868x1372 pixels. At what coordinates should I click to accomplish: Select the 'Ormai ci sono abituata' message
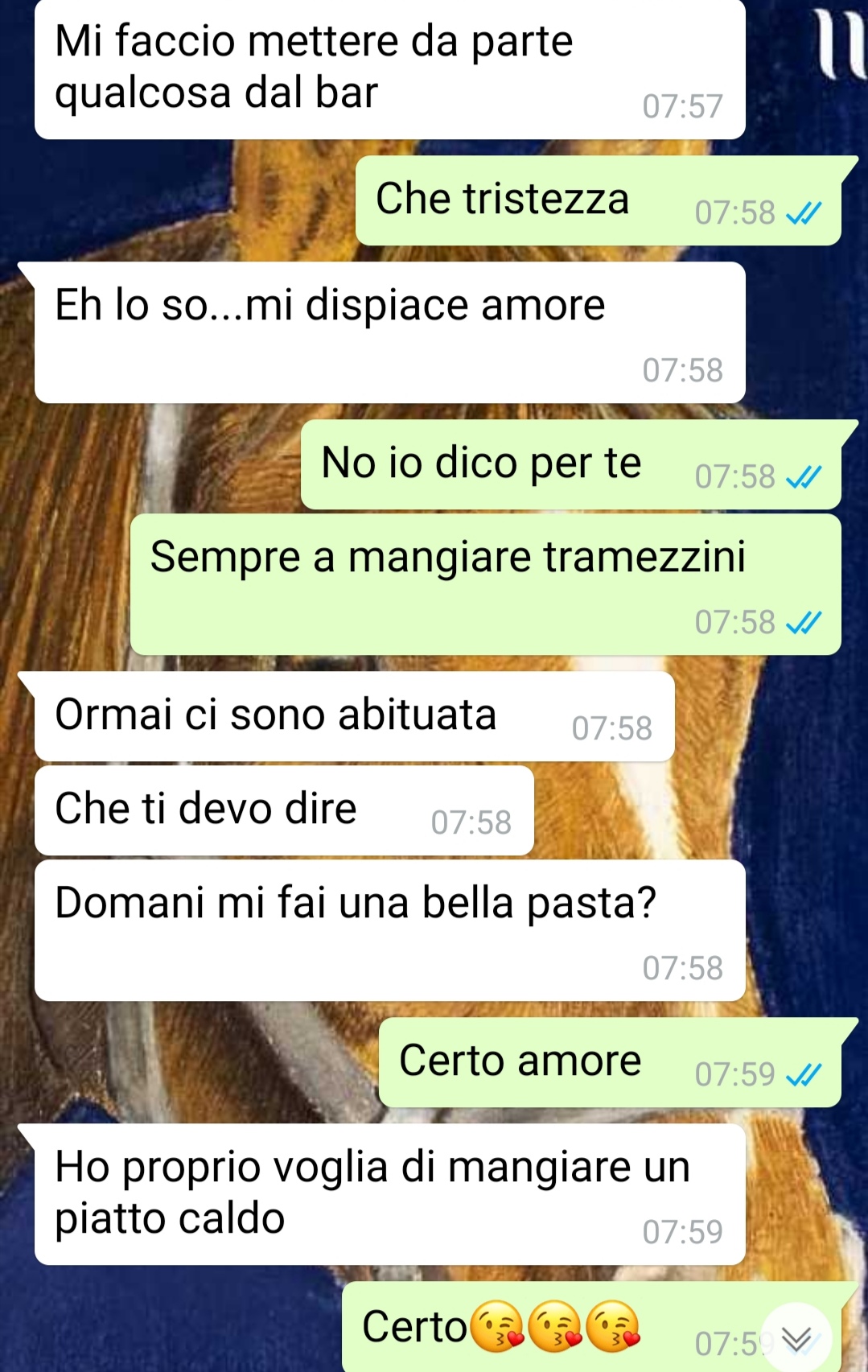tap(355, 716)
